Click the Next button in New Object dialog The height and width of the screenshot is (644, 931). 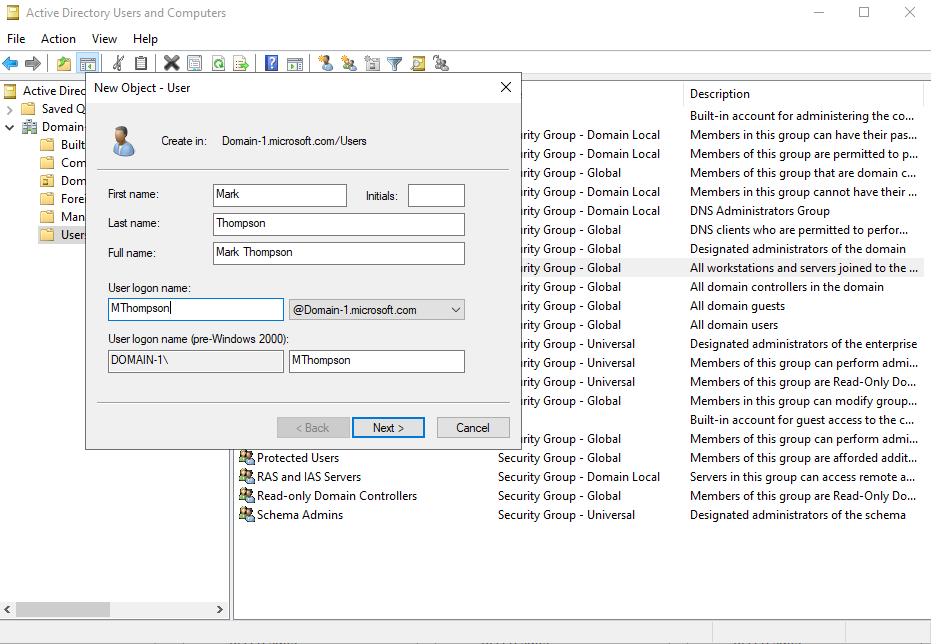[x=388, y=427]
